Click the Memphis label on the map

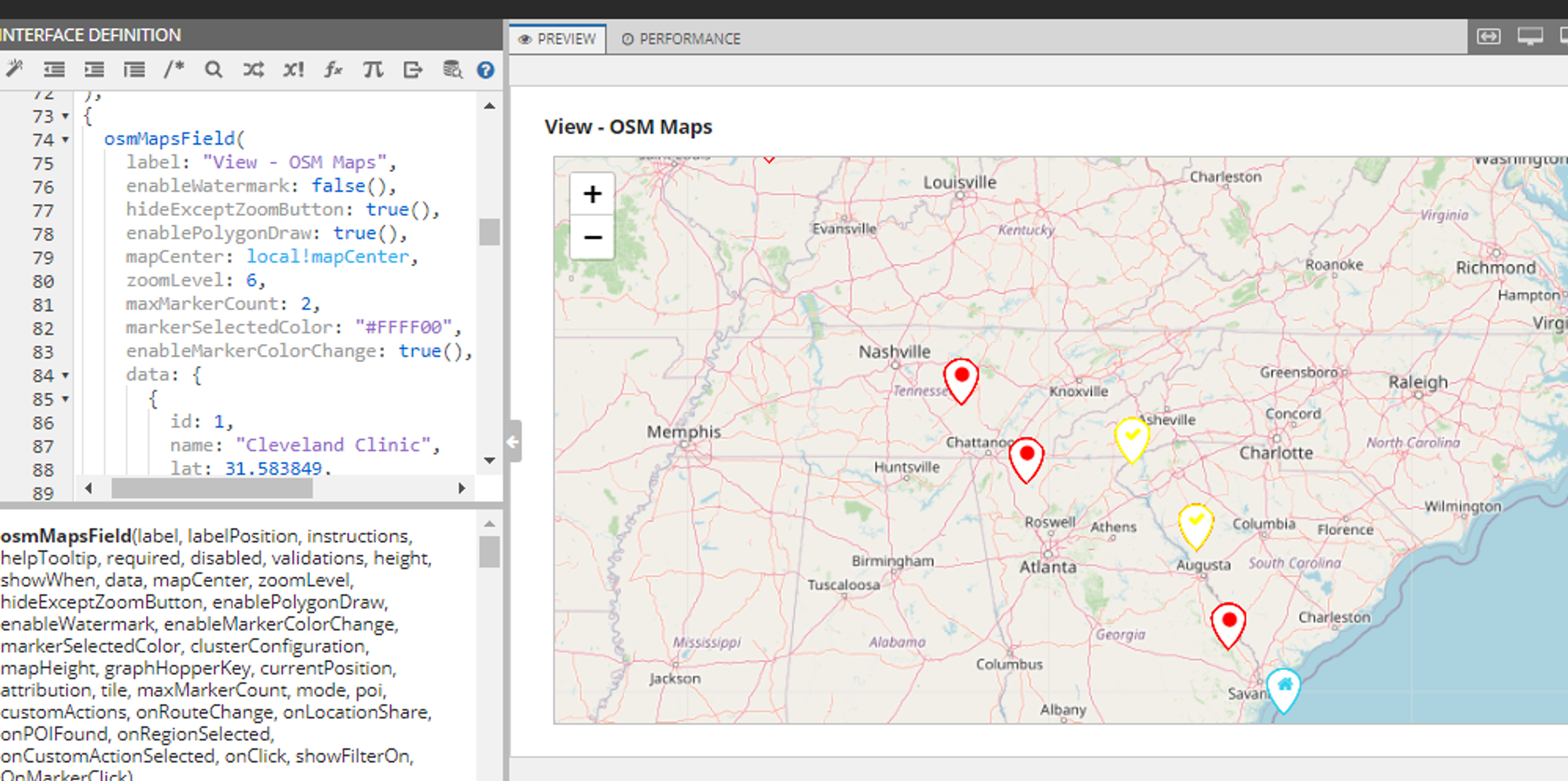(x=684, y=432)
